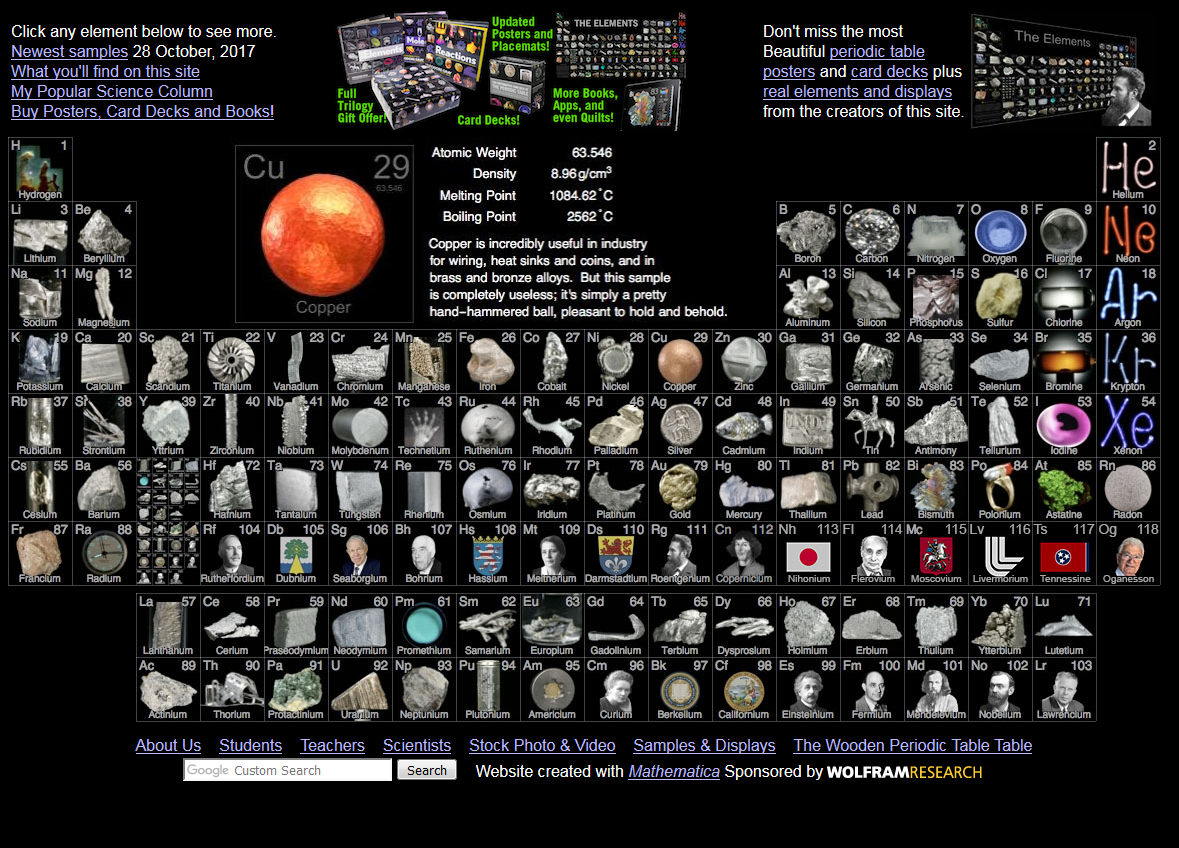Open the Einsteinium portrait tile

(x=808, y=690)
